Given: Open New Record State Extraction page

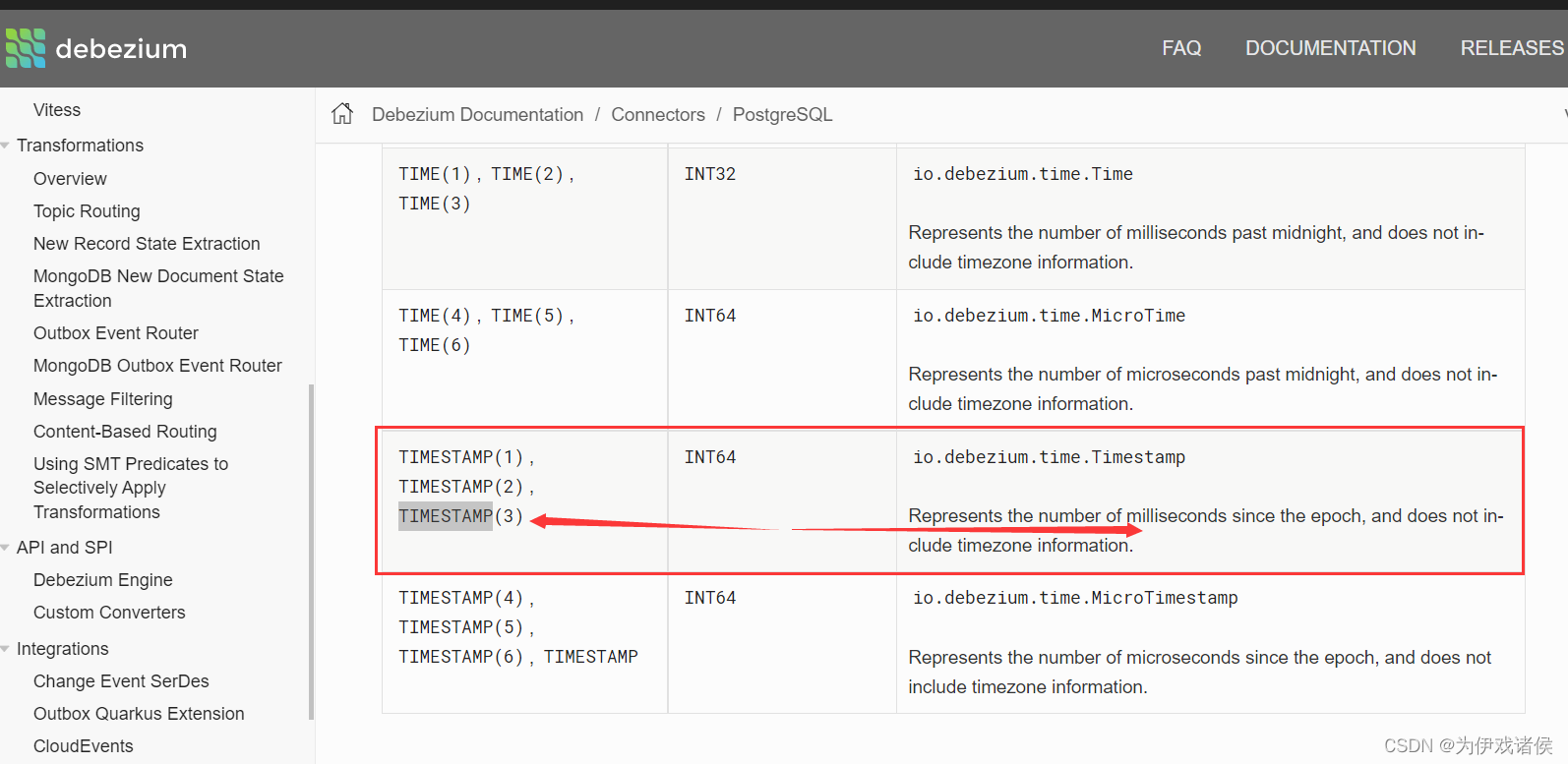Looking at the screenshot, I should point(147,244).
